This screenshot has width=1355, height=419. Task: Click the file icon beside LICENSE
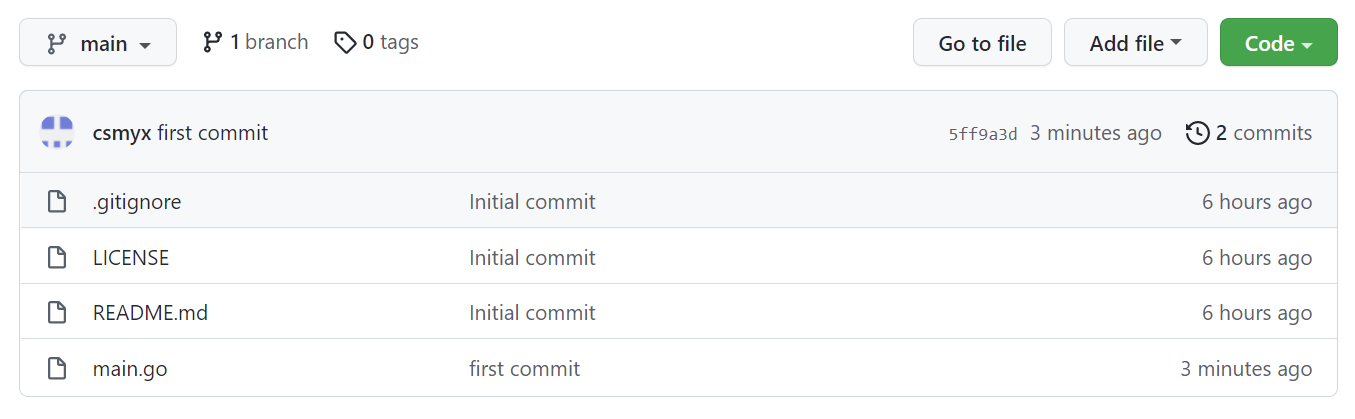tap(58, 258)
